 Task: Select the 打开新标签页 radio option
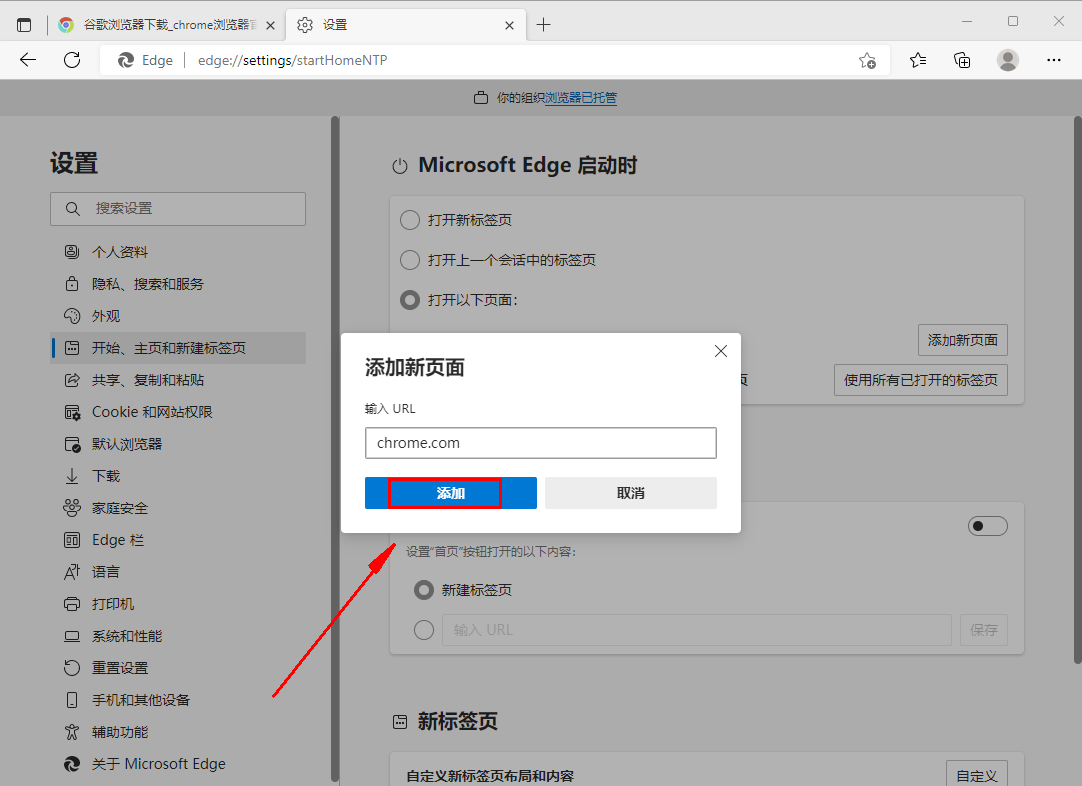pos(410,220)
